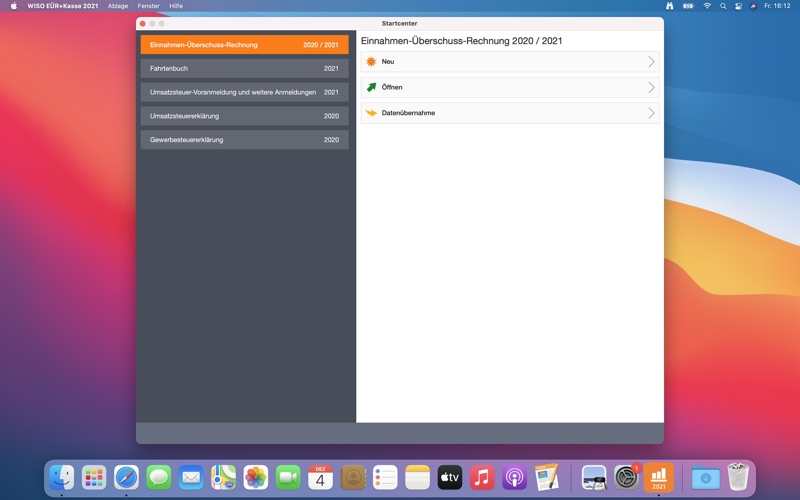
Task: Click the yellow arrow Datenübernahme icon
Action: 371,113
